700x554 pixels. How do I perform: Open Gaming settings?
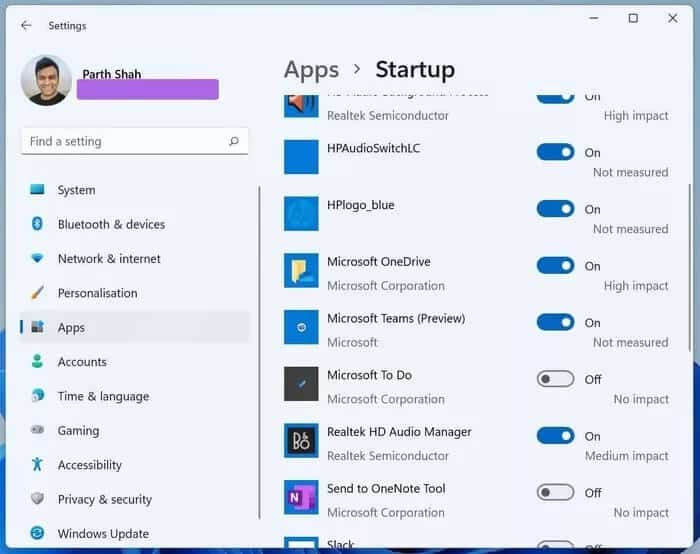(x=134, y=430)
